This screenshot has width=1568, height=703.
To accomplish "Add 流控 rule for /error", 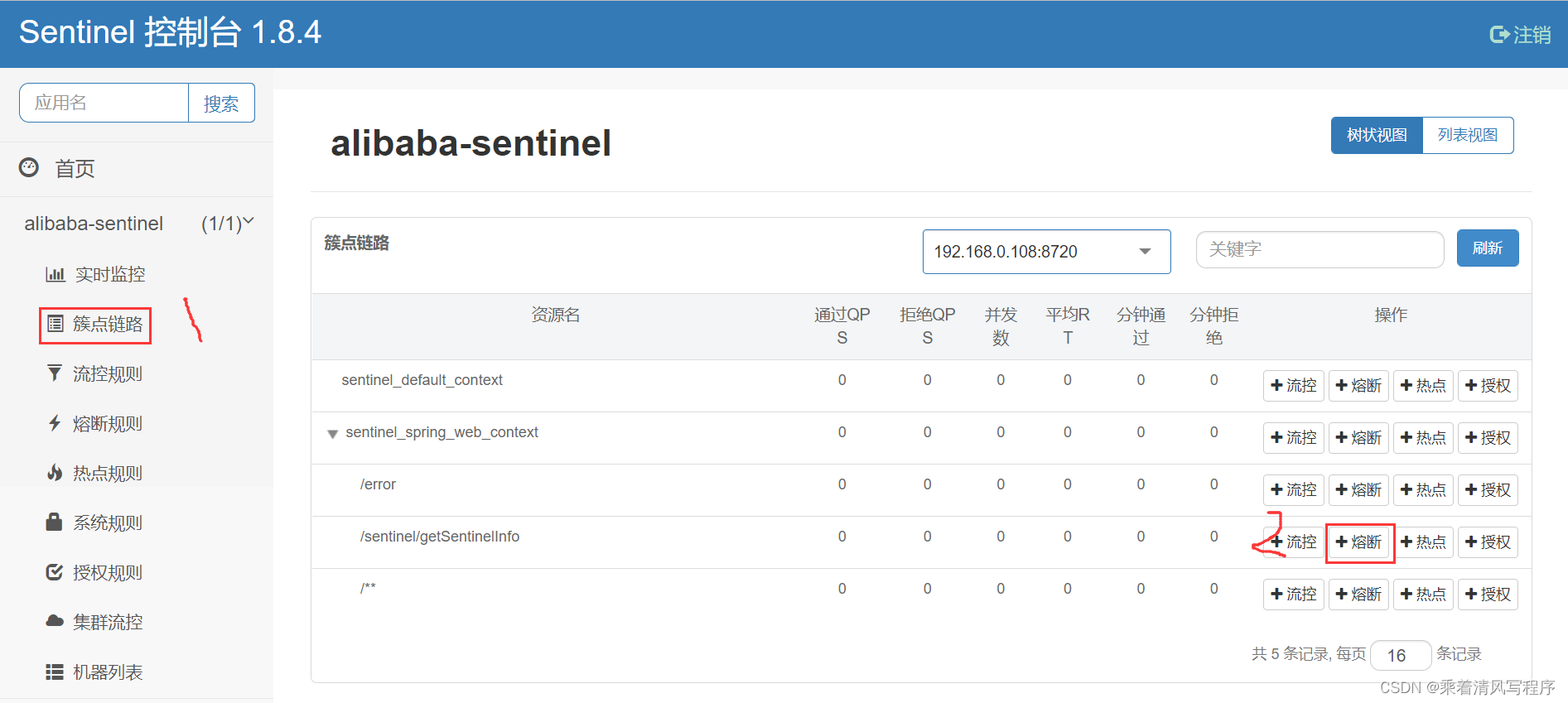I will pos(1293,490).
